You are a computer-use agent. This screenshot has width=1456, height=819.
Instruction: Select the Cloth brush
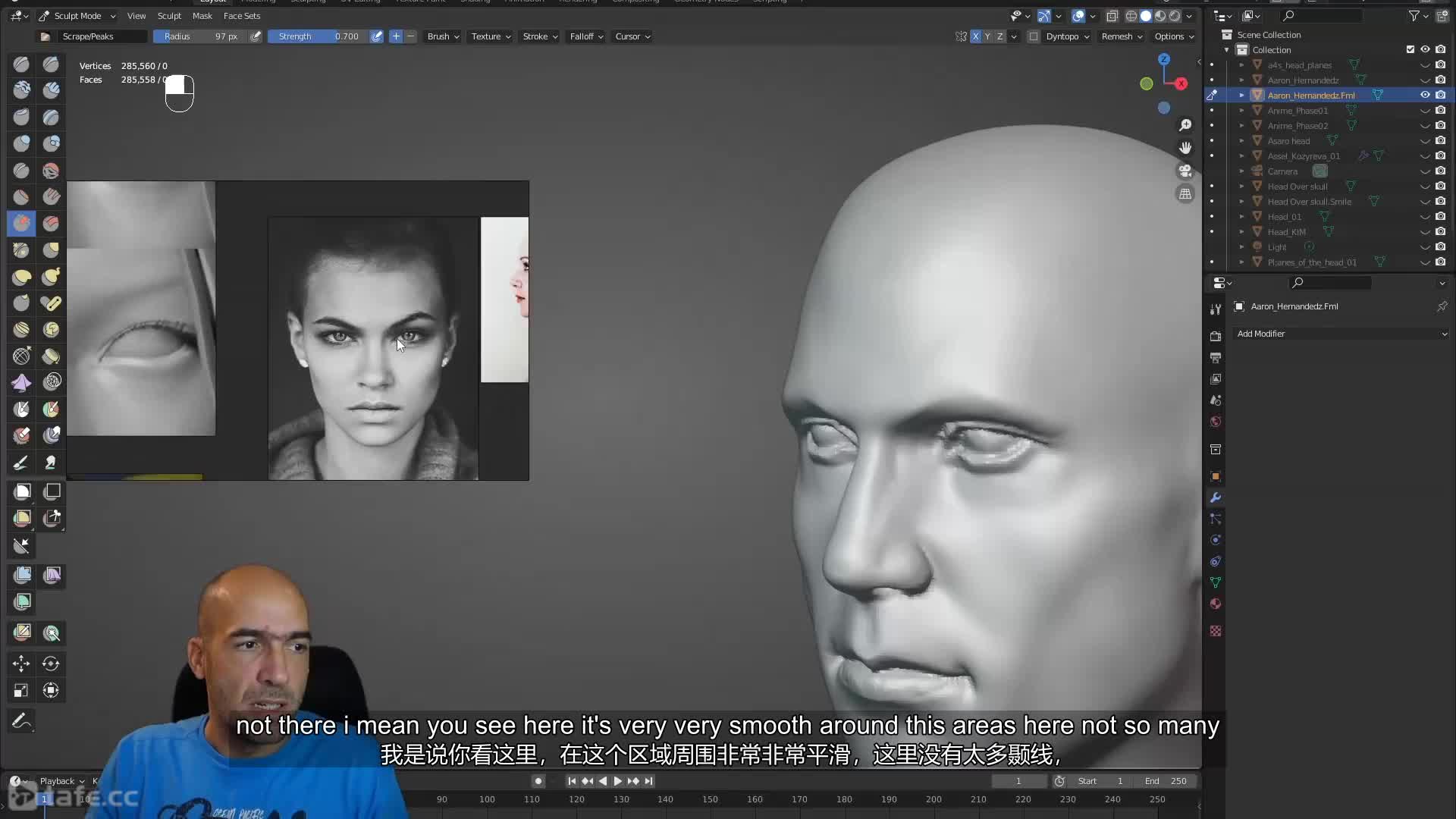[21, 383]
